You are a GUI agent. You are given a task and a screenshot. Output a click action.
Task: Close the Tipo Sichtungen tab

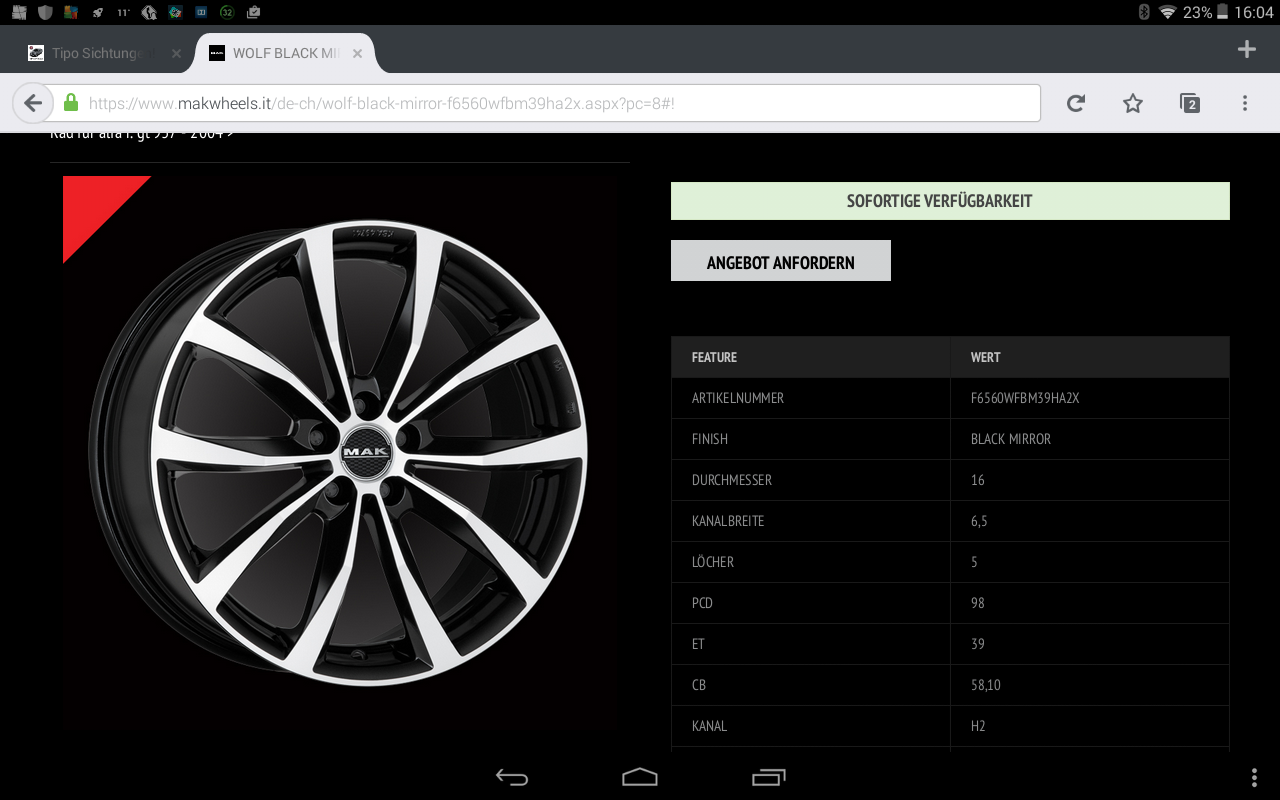click(x=176, y=53)
